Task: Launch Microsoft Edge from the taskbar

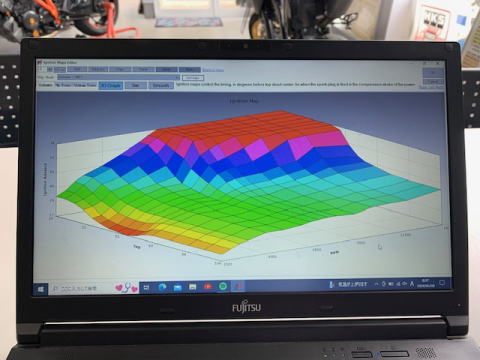Action: point(162,287)
